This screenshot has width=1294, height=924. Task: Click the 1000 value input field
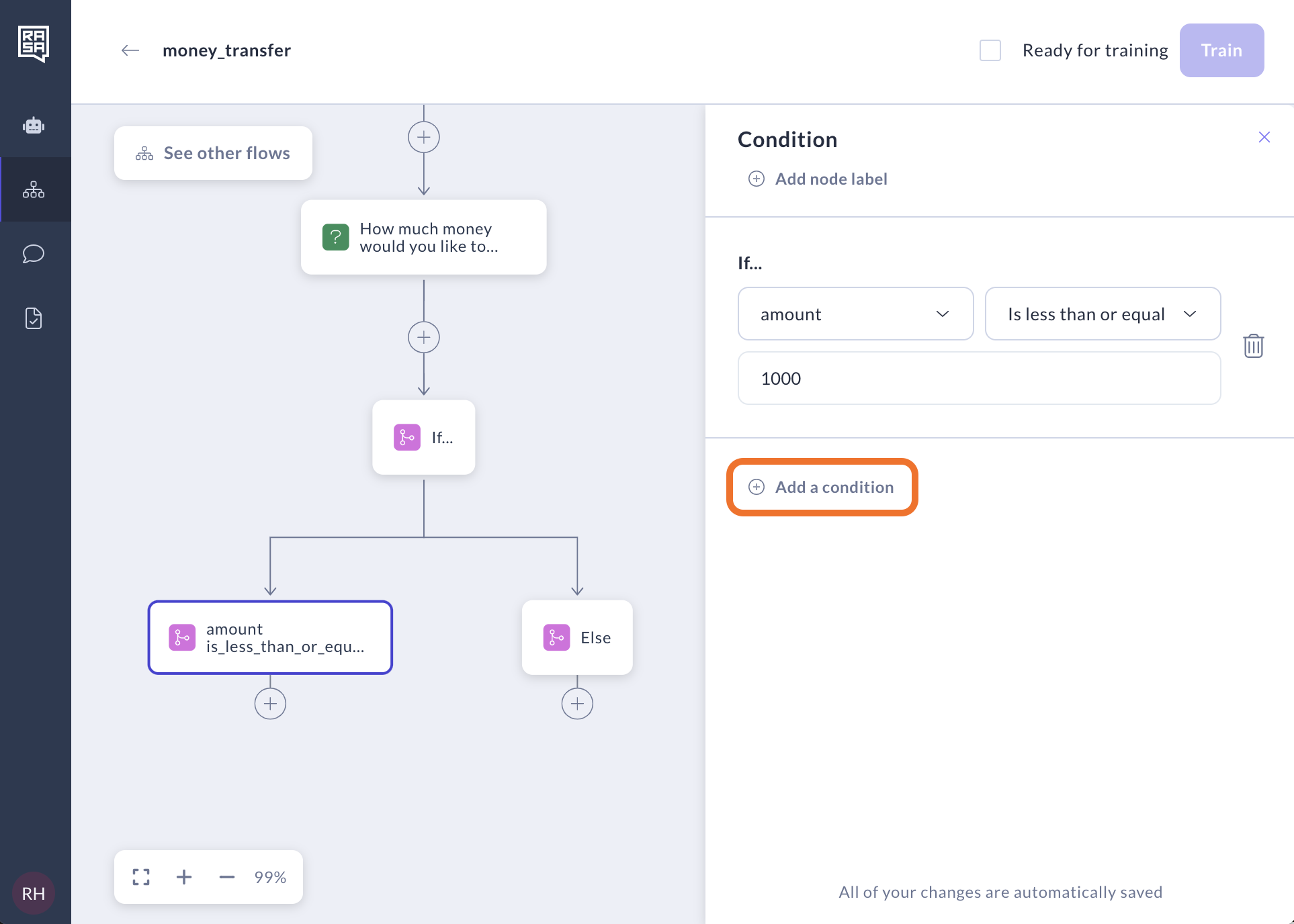tap(979, 378)
